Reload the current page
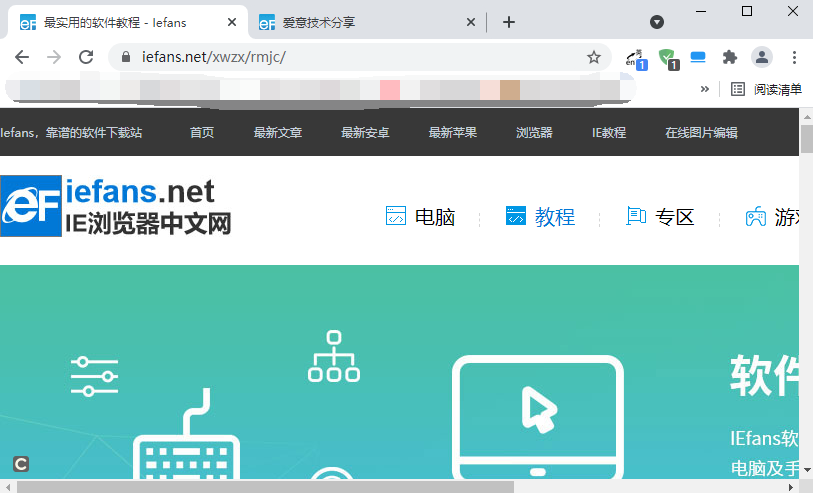813x493 pixels. point(86,57)
